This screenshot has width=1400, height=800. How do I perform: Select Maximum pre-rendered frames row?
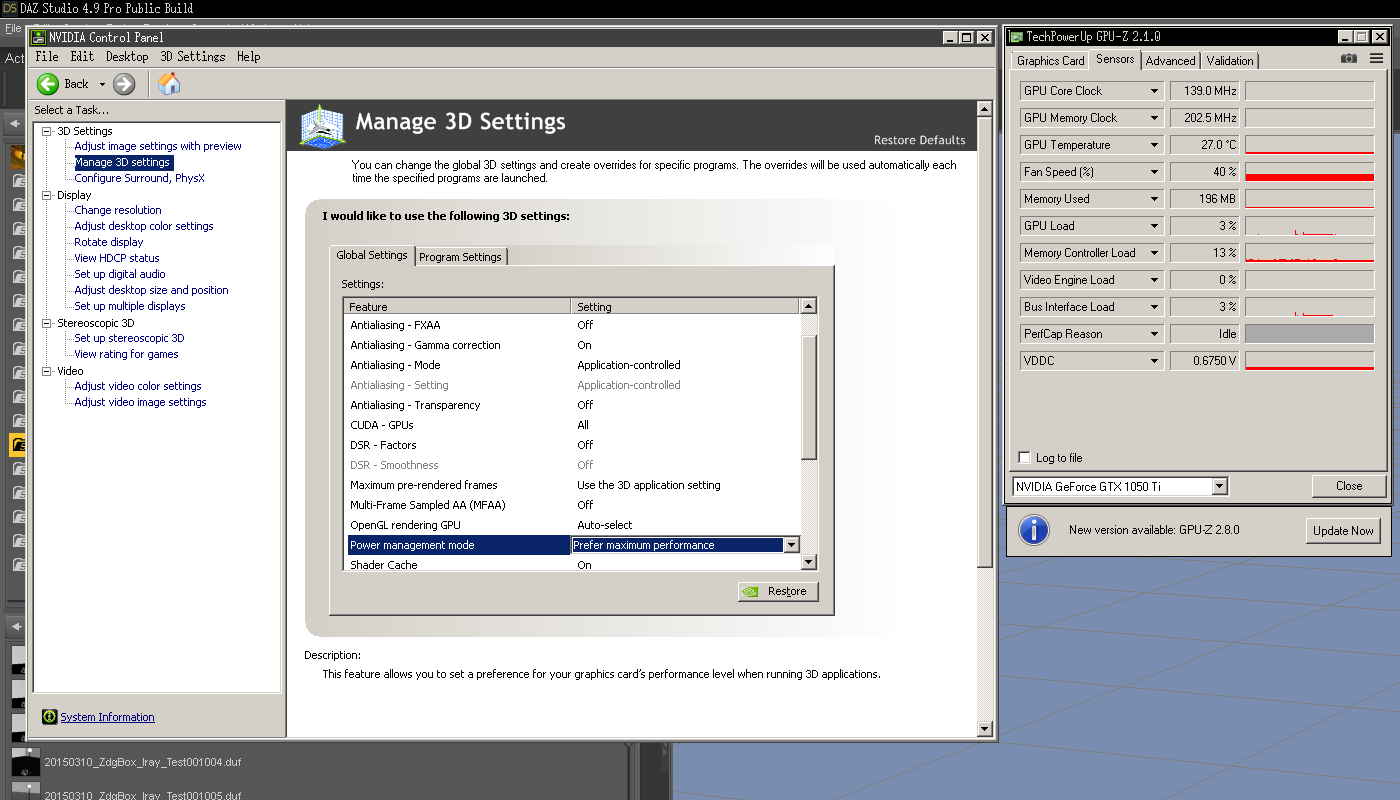(x=573, y=485)
